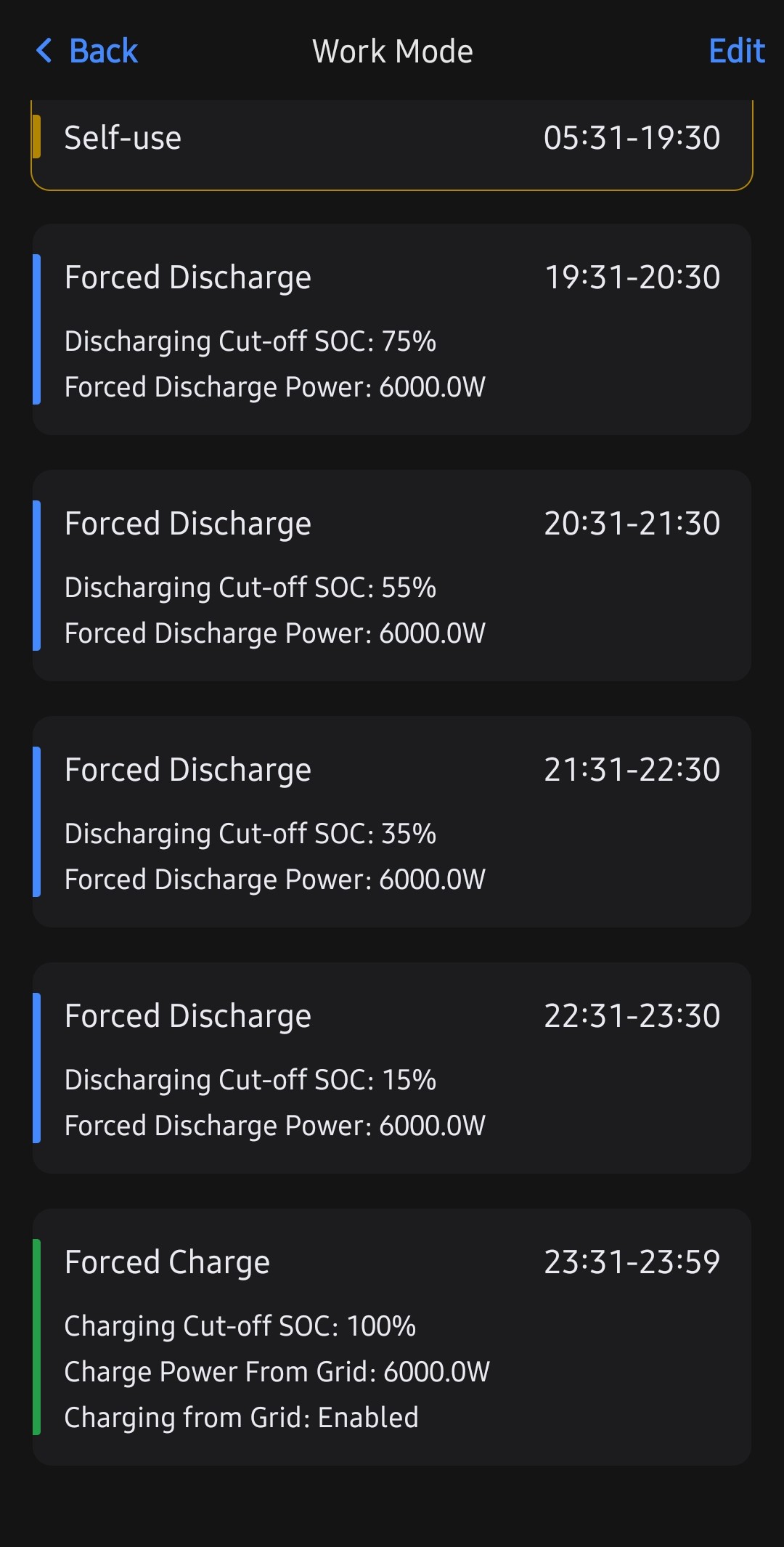This screenshot has width=784, height=1547.
Task: Tap the back chevron arrow icon
Action: (44, 51)
